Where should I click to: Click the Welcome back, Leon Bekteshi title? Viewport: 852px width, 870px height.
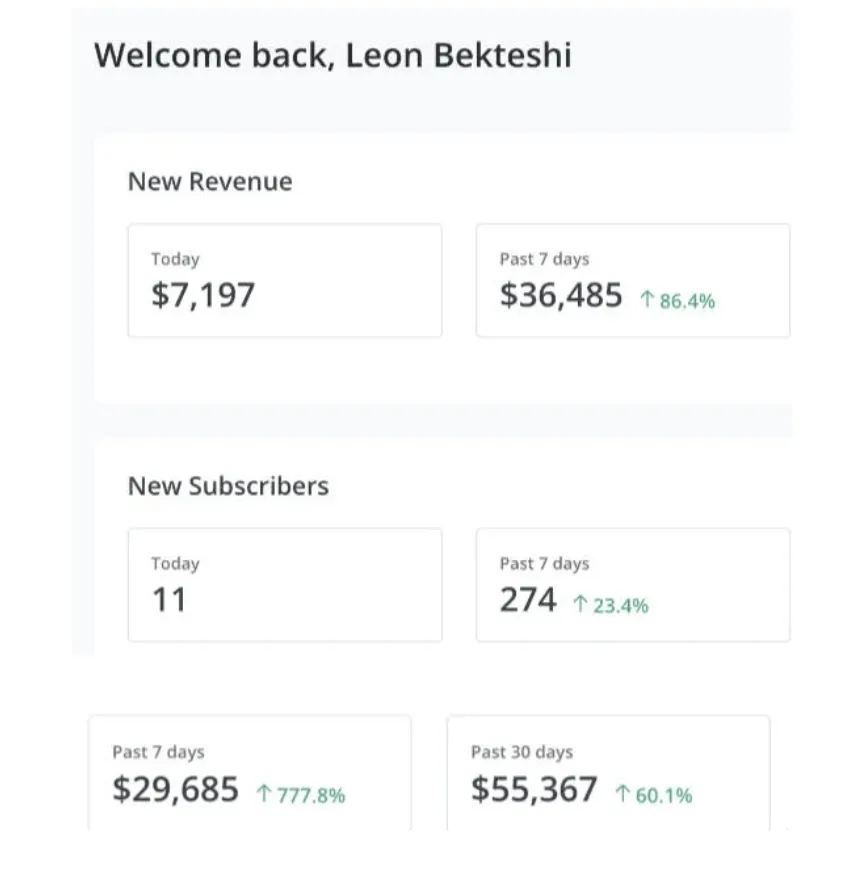(333, 55)
